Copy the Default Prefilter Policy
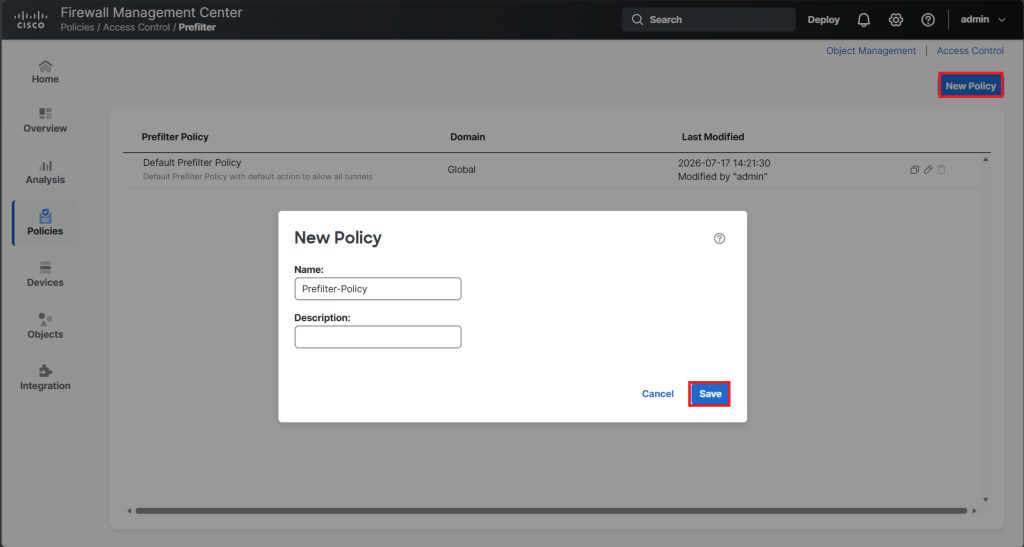The image size is (1024, 547). (x=914, y=170)
